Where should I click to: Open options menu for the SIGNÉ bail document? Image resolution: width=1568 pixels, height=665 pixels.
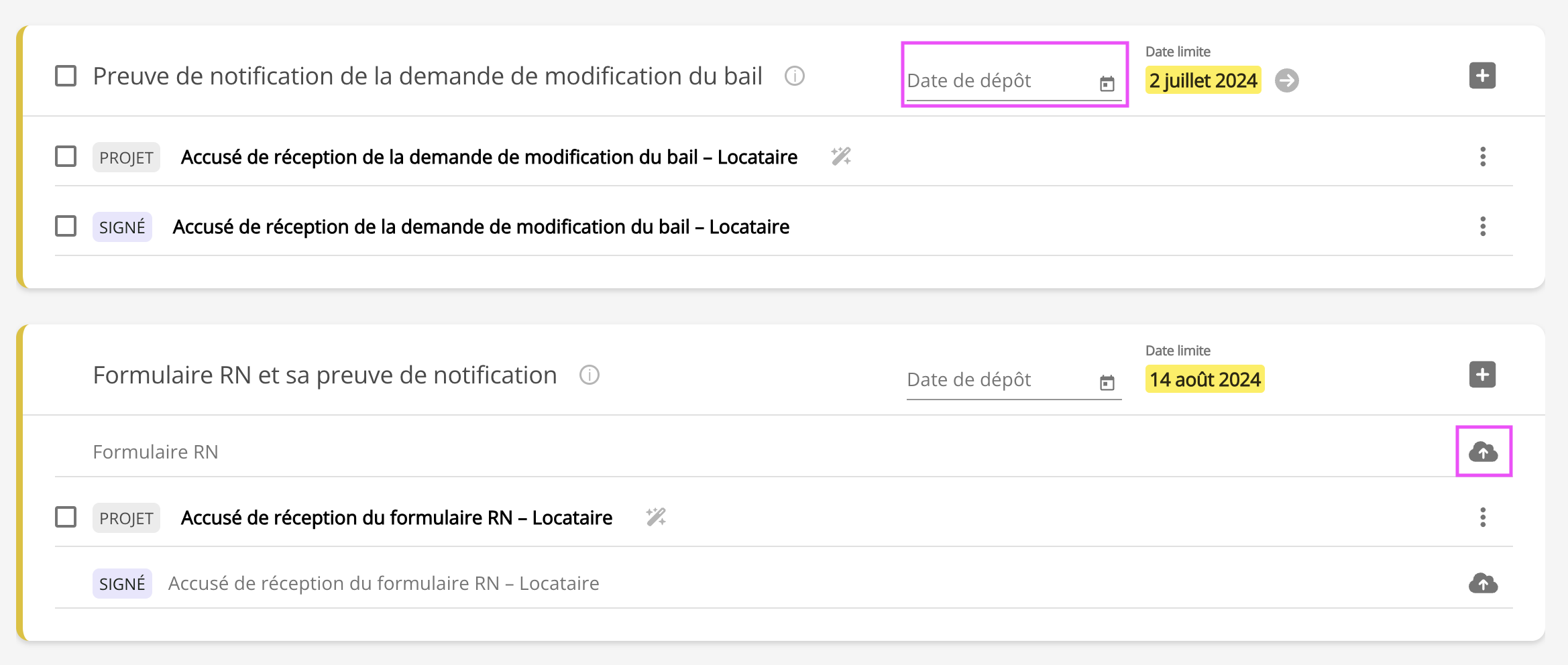click(x=1483, y=227)
